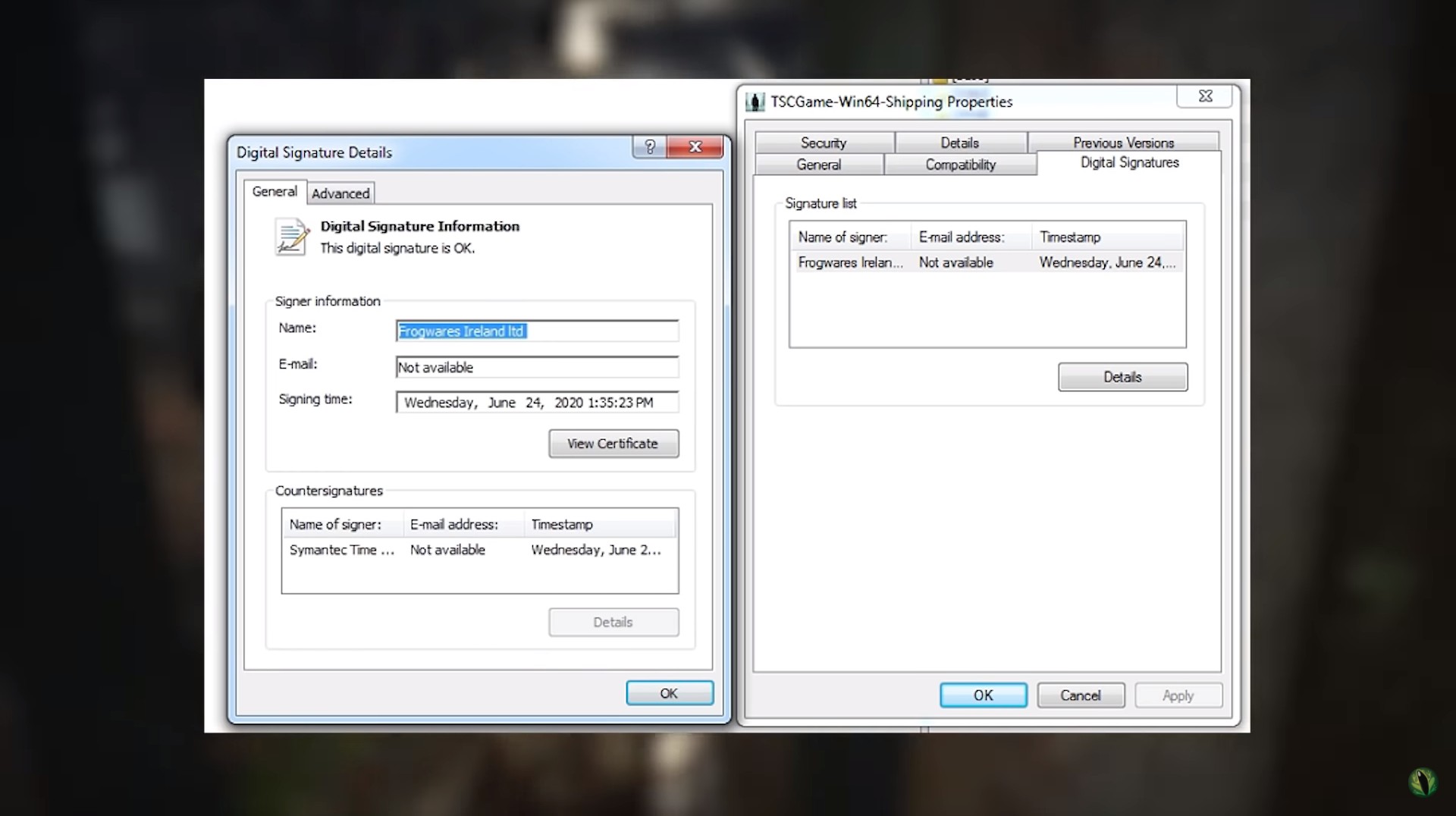Click the Signing time field
This screenshot has width=1456, height=816.
point(537,402)
